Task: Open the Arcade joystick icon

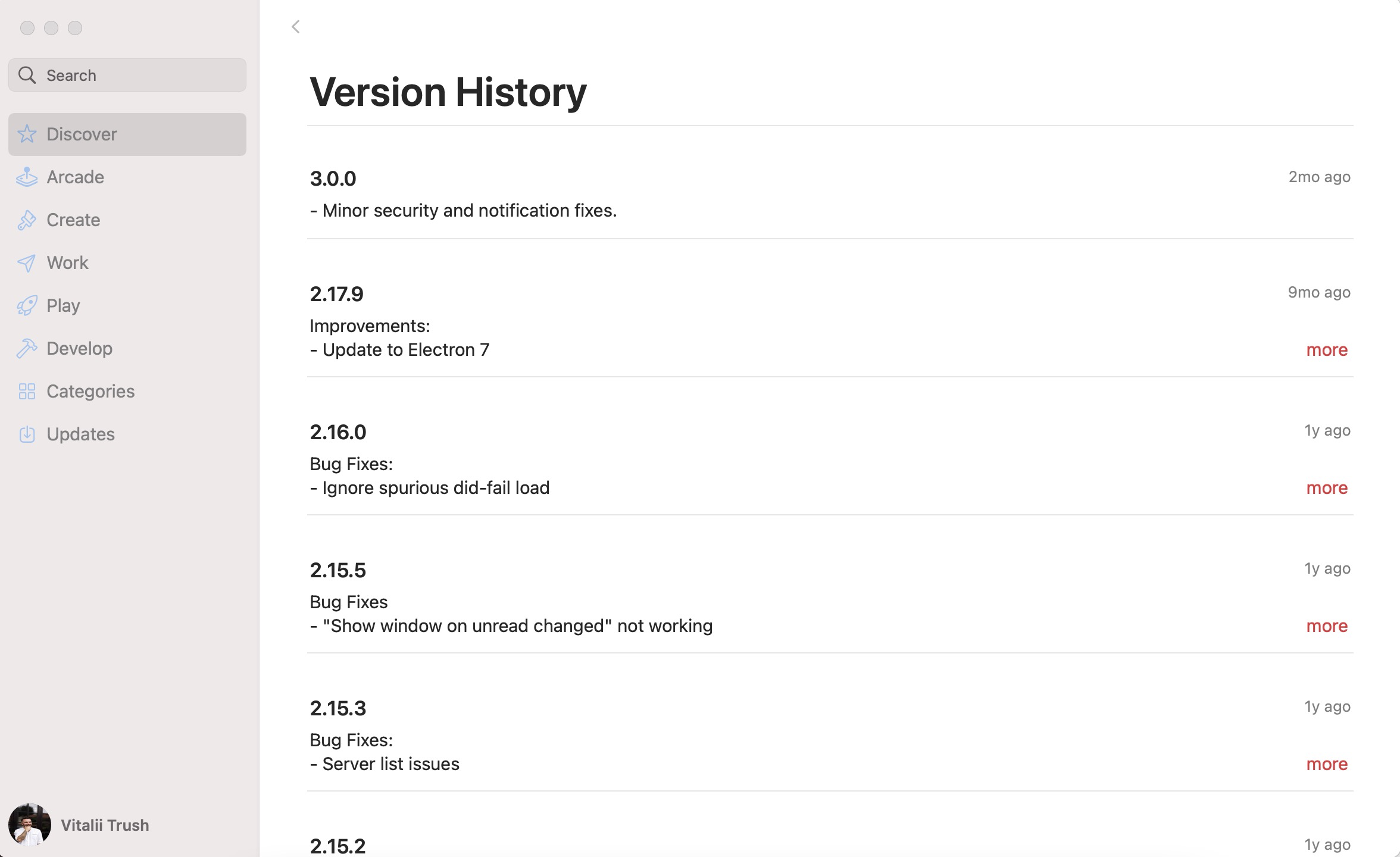Action: click(x=27, y=177)
